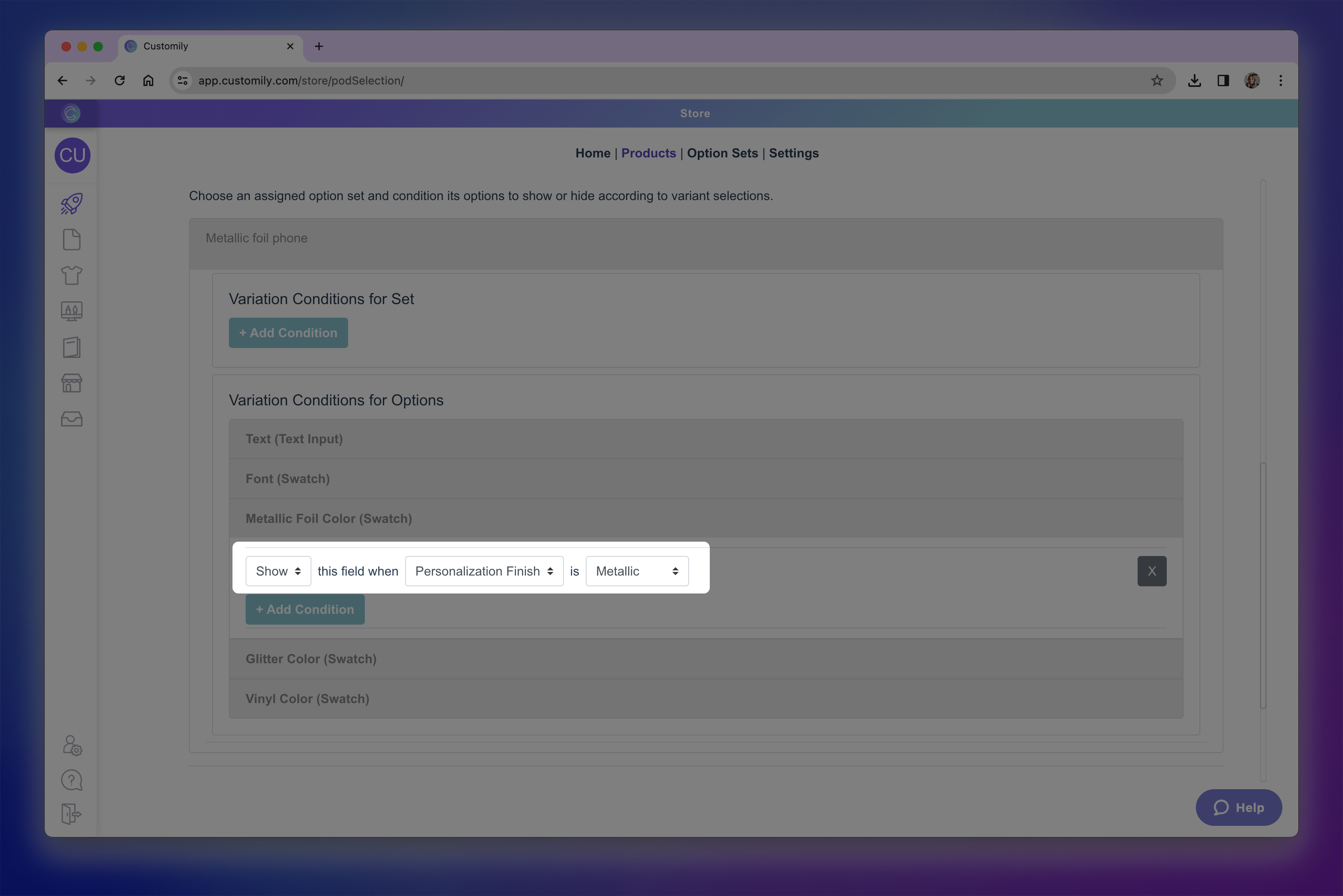1343x896 pixels.
Task: Navigate to the Settings menu item
Action: 794,153
